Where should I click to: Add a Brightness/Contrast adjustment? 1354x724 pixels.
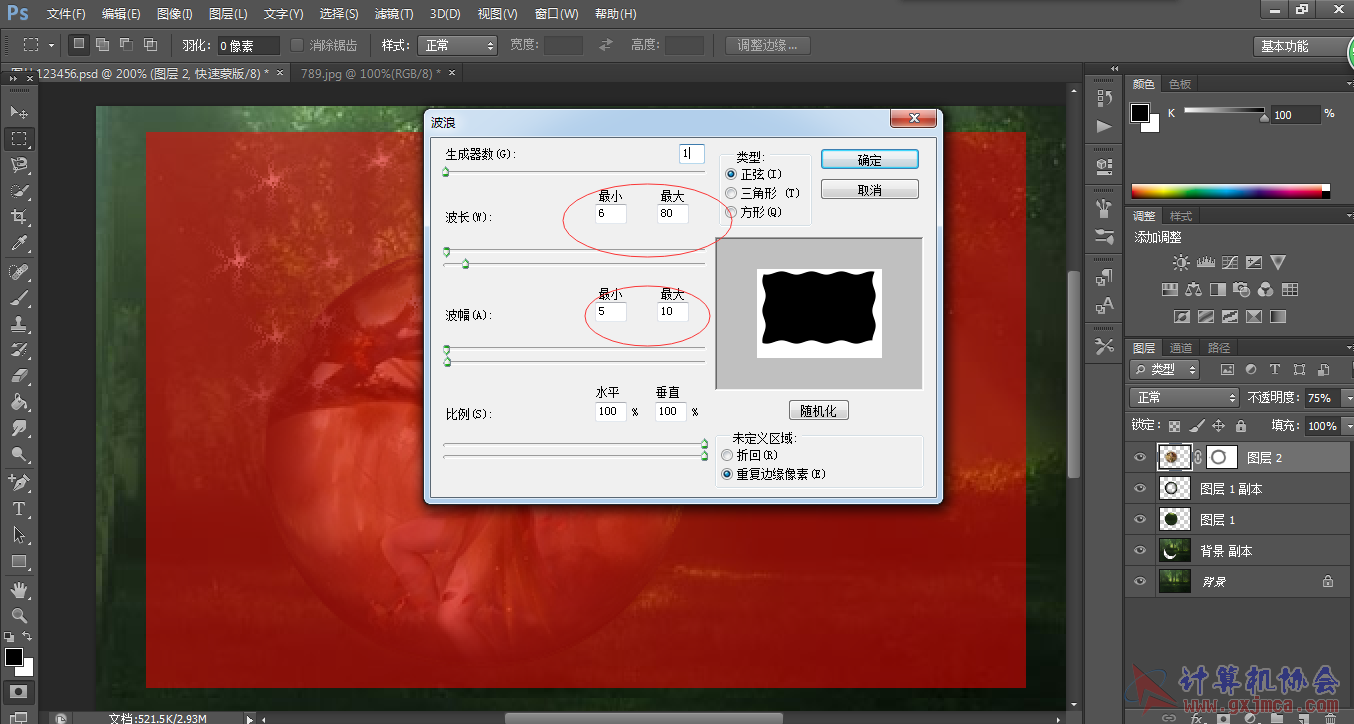1181,263
